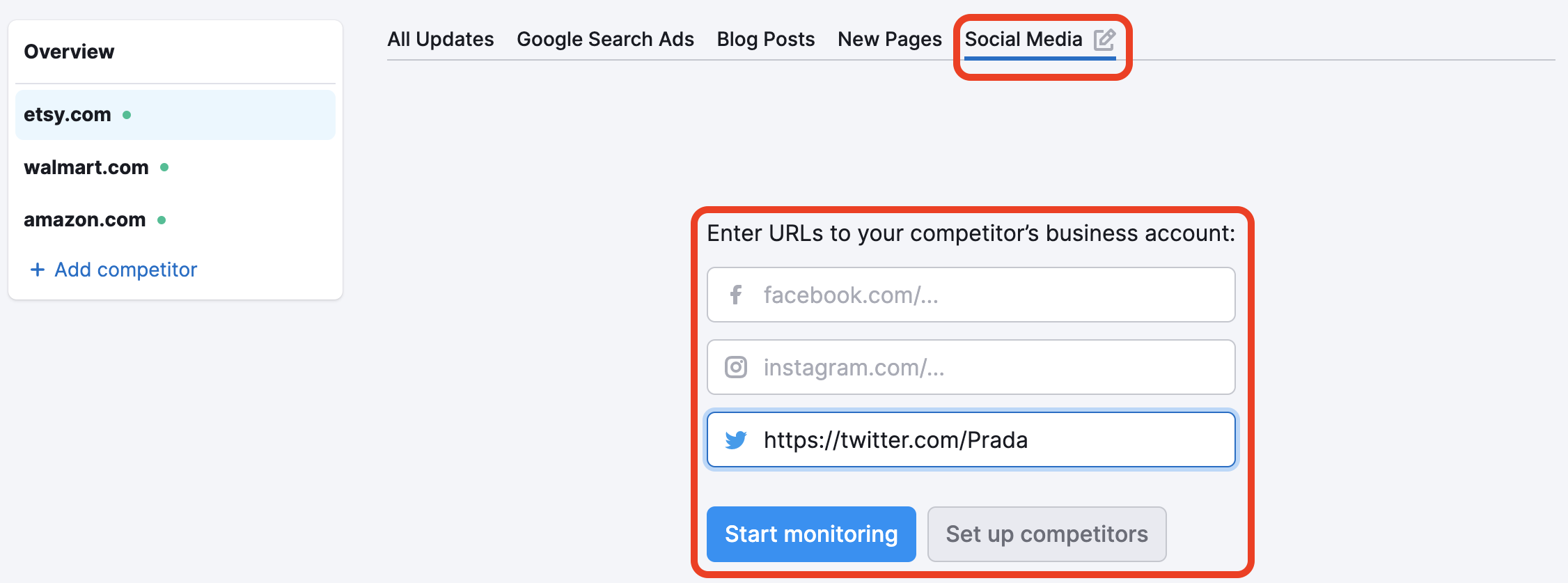The width and height of the screenshot is (1568, 583).
Task: Focus the facebook.com URL input field
Action: [x=971, y=295]
